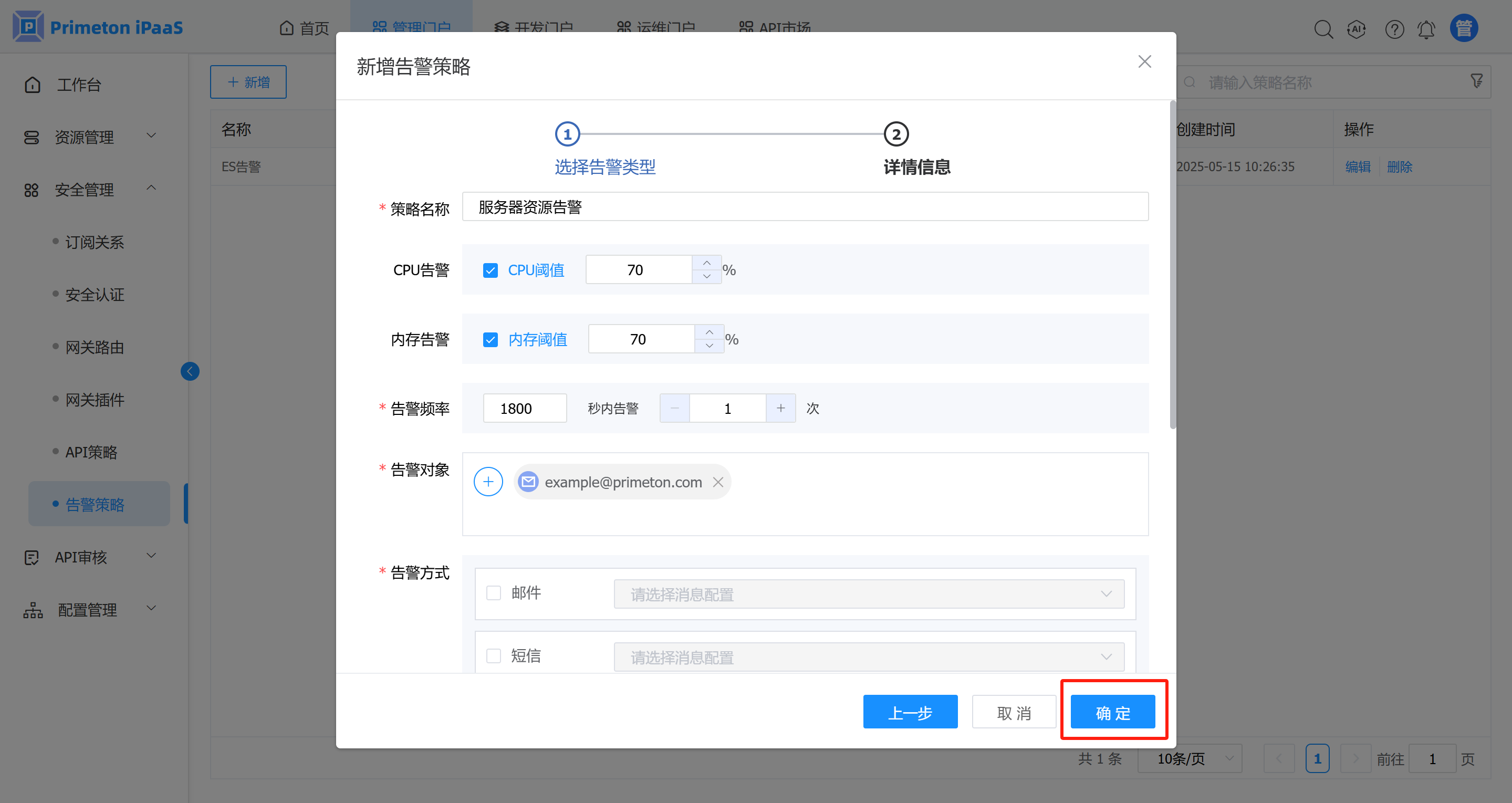
Task: Uncheck the 内存阈值 checkbox
Action: [490, 339]
